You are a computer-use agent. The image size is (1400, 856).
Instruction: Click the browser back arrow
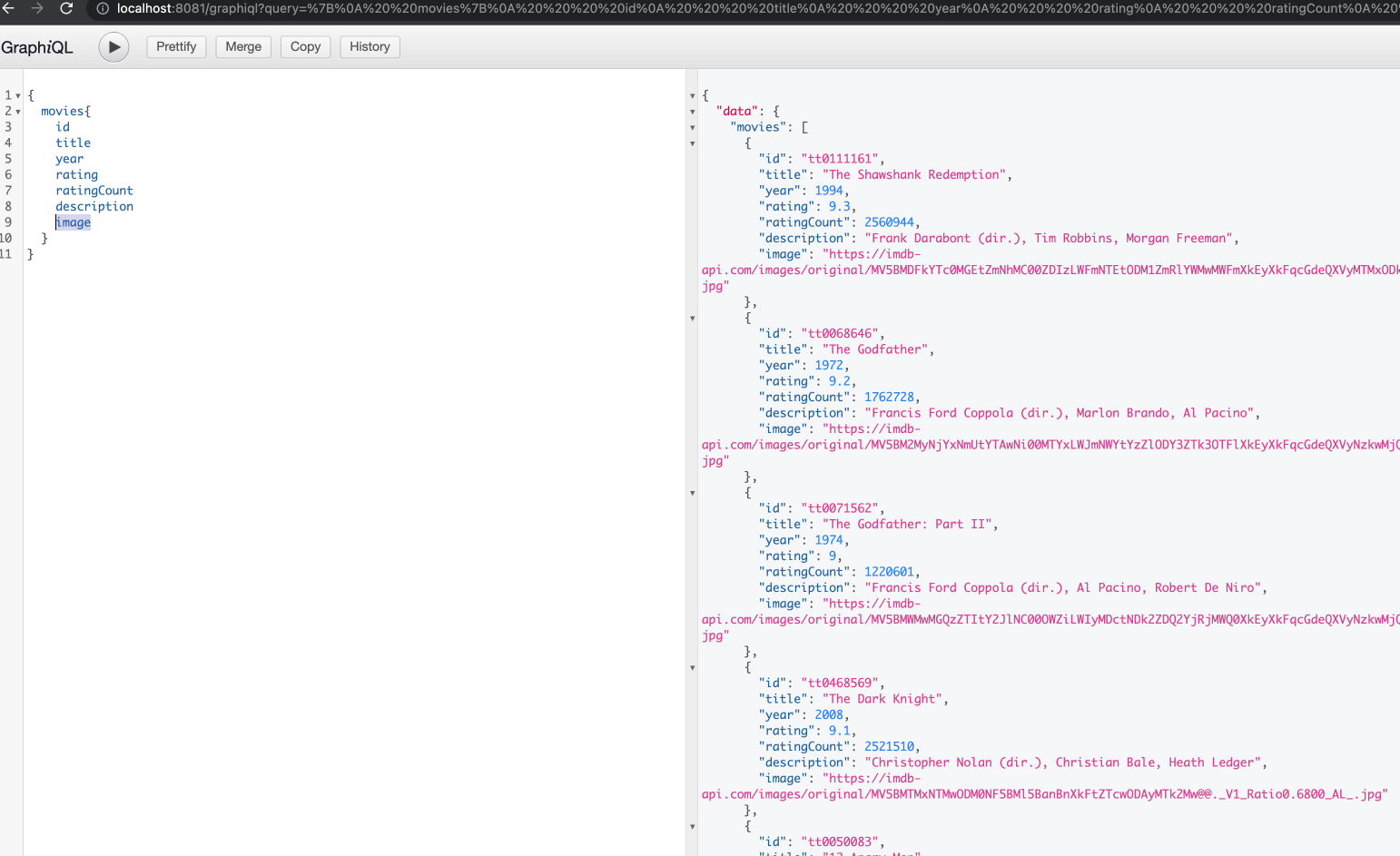pos(9,8)
